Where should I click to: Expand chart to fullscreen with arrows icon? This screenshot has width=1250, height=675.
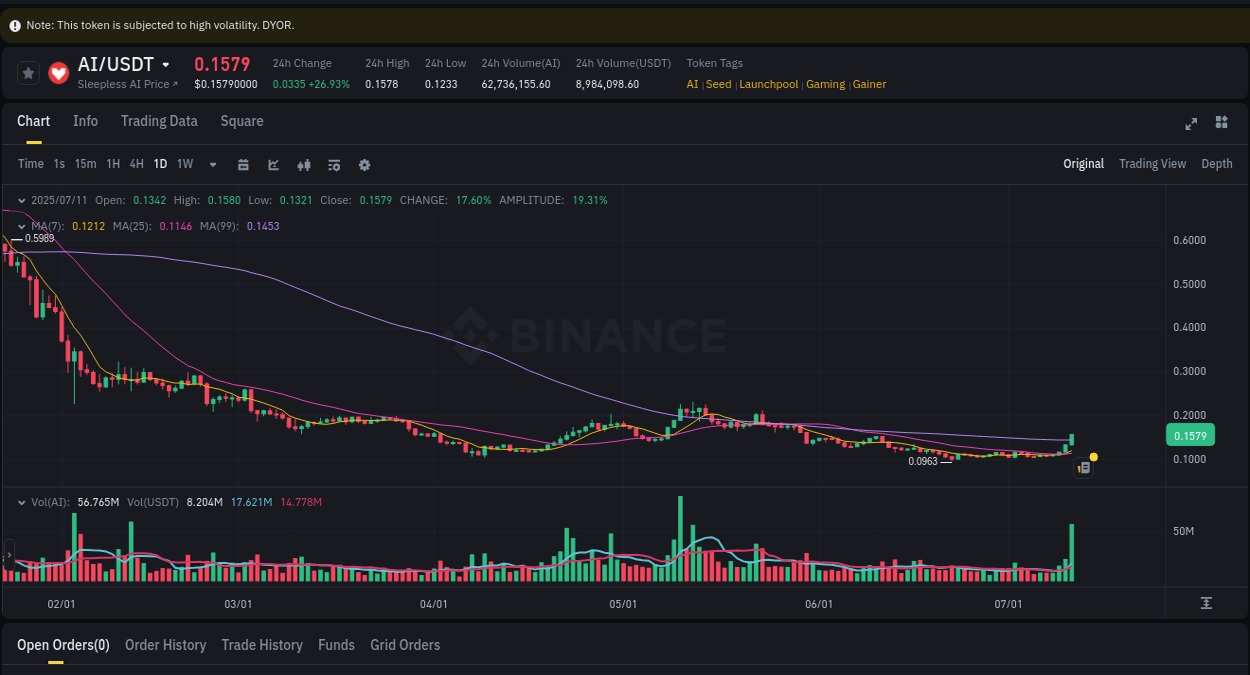(x=1191, y=124)
